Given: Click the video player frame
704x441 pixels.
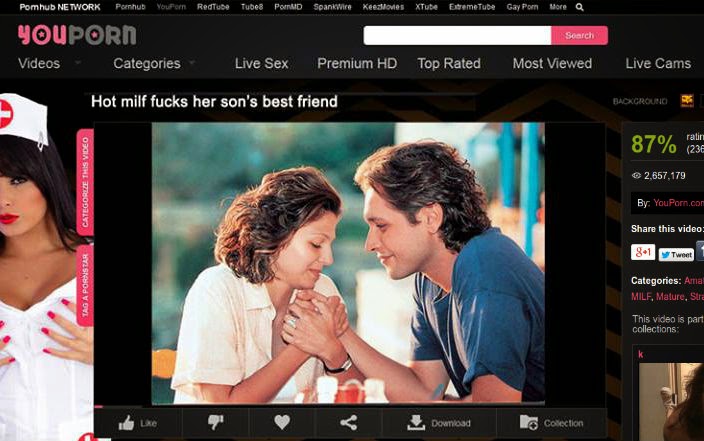Looking at the screenshot, I should point(348,264).
